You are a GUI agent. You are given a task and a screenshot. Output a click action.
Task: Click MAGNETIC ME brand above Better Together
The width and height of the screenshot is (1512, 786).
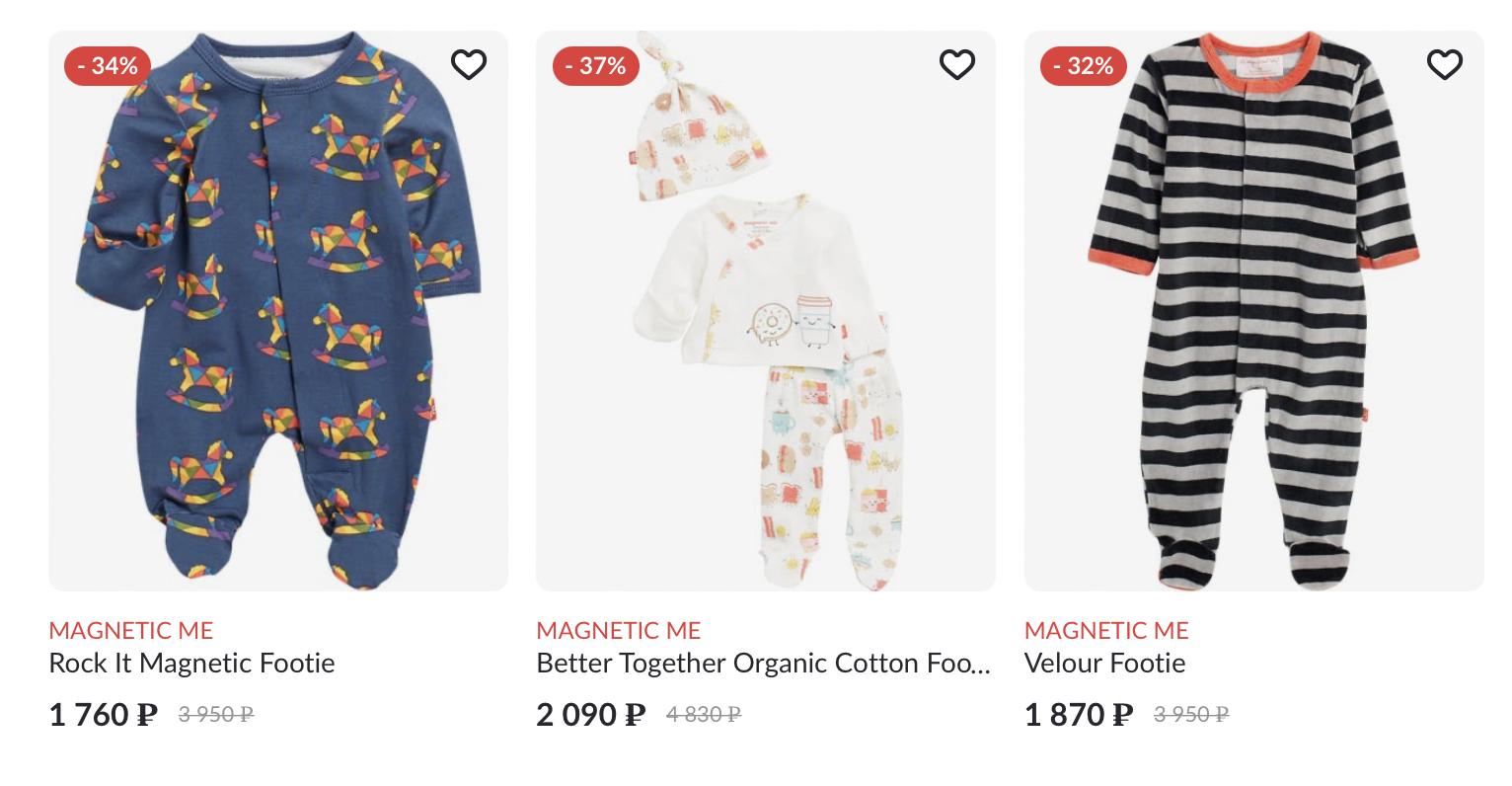(619, 630)
